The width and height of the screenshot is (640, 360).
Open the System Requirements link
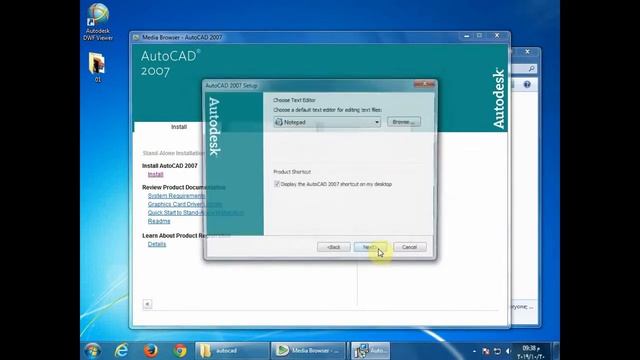[176, 196]
